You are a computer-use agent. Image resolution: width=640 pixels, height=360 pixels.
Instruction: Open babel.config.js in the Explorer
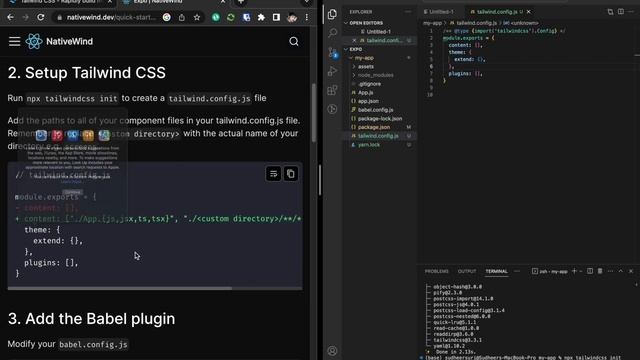coord(376,110)
